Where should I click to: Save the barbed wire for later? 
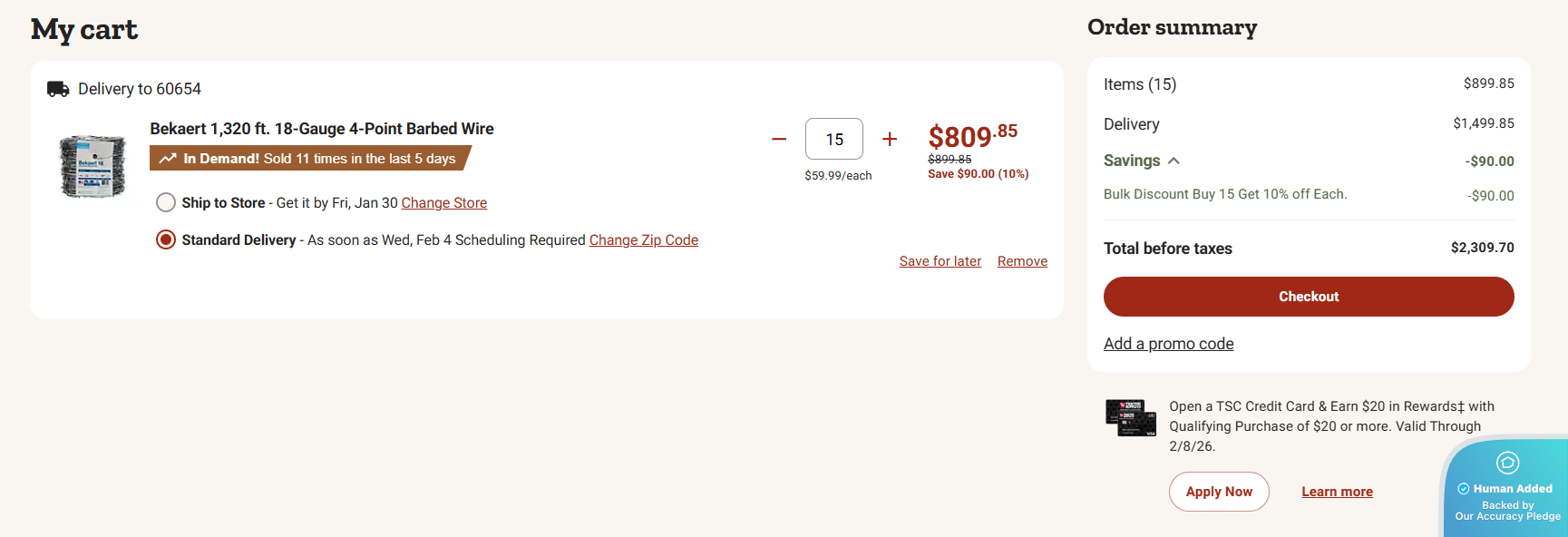click(940, 261)
